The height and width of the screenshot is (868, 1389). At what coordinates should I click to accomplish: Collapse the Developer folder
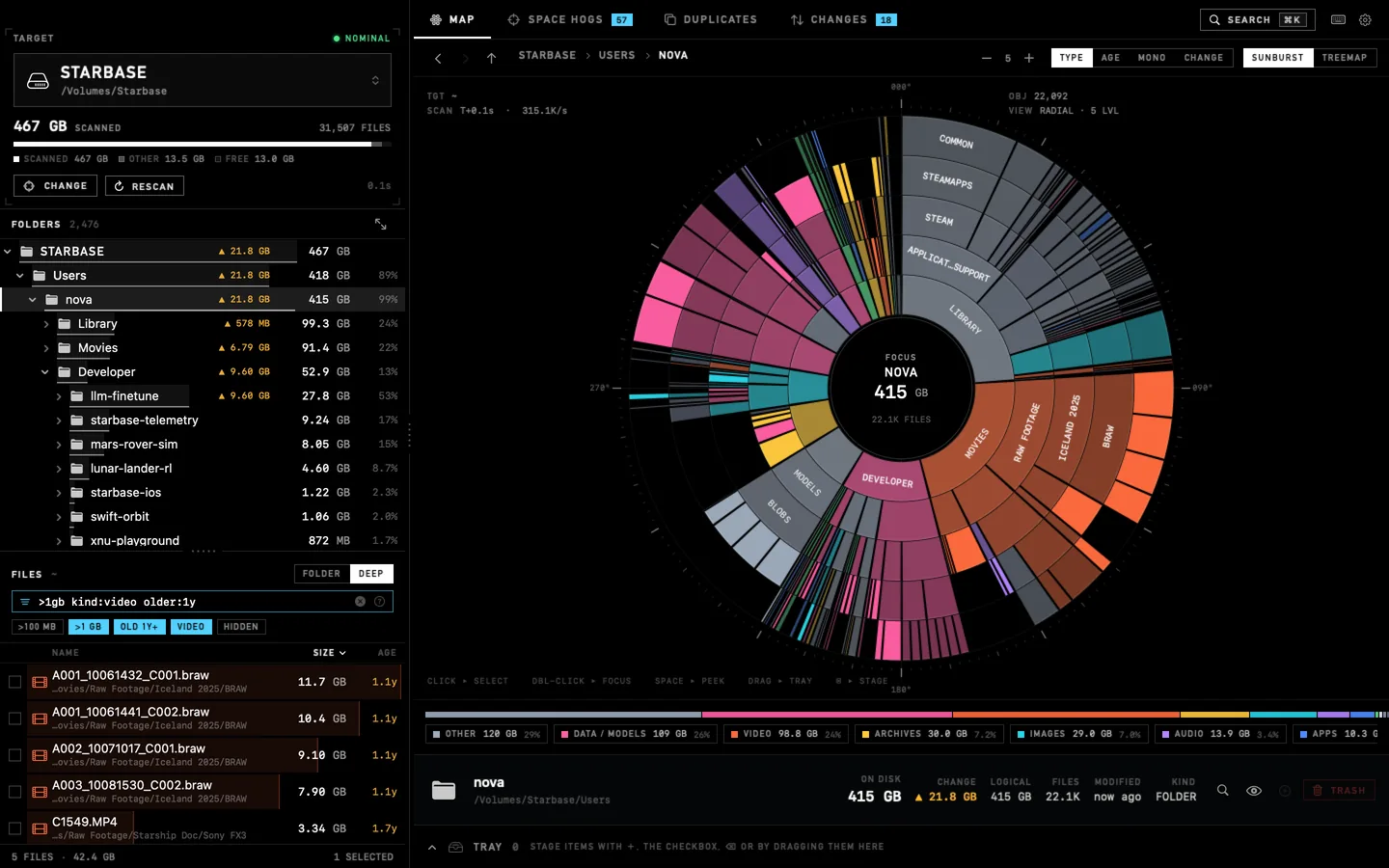point(44,372)
